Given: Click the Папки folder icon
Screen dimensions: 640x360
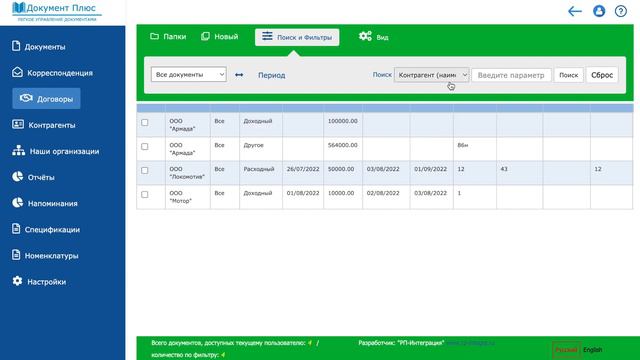Looking at the screenshot, I should (154, 36).
